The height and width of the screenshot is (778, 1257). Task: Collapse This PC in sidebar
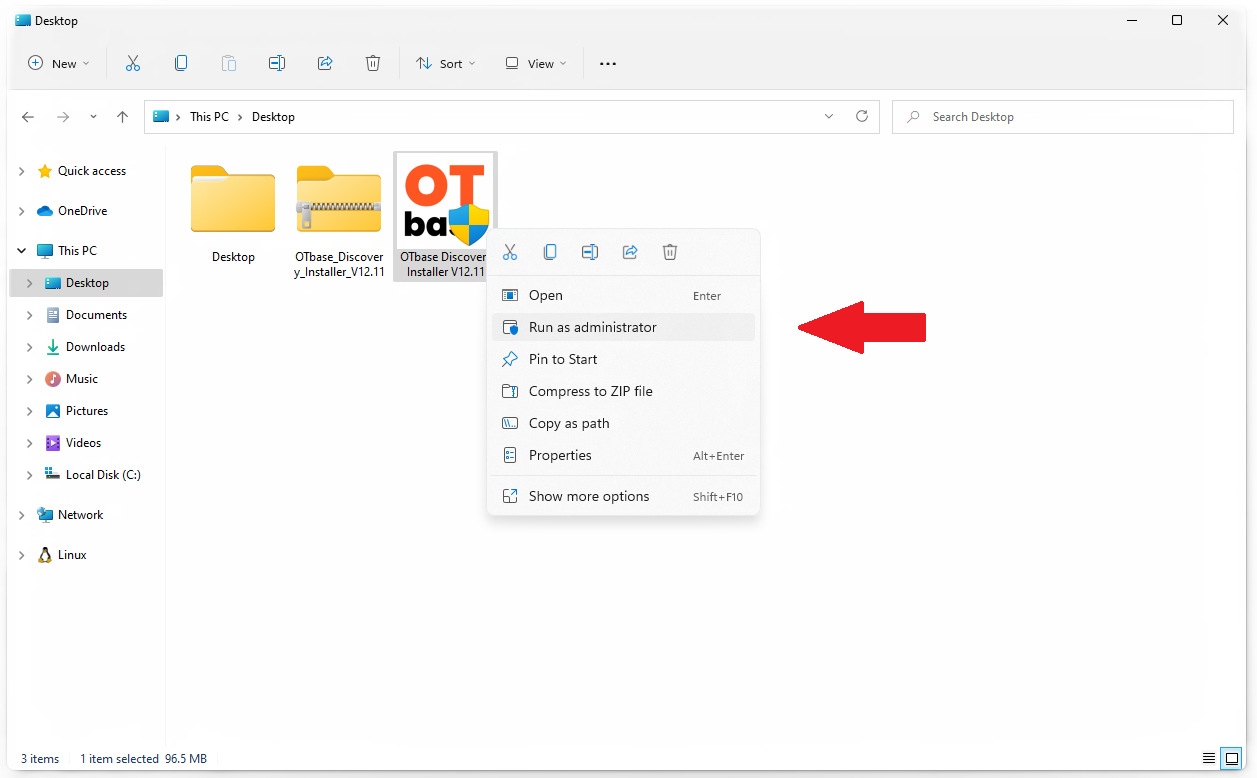coord(22,251)
